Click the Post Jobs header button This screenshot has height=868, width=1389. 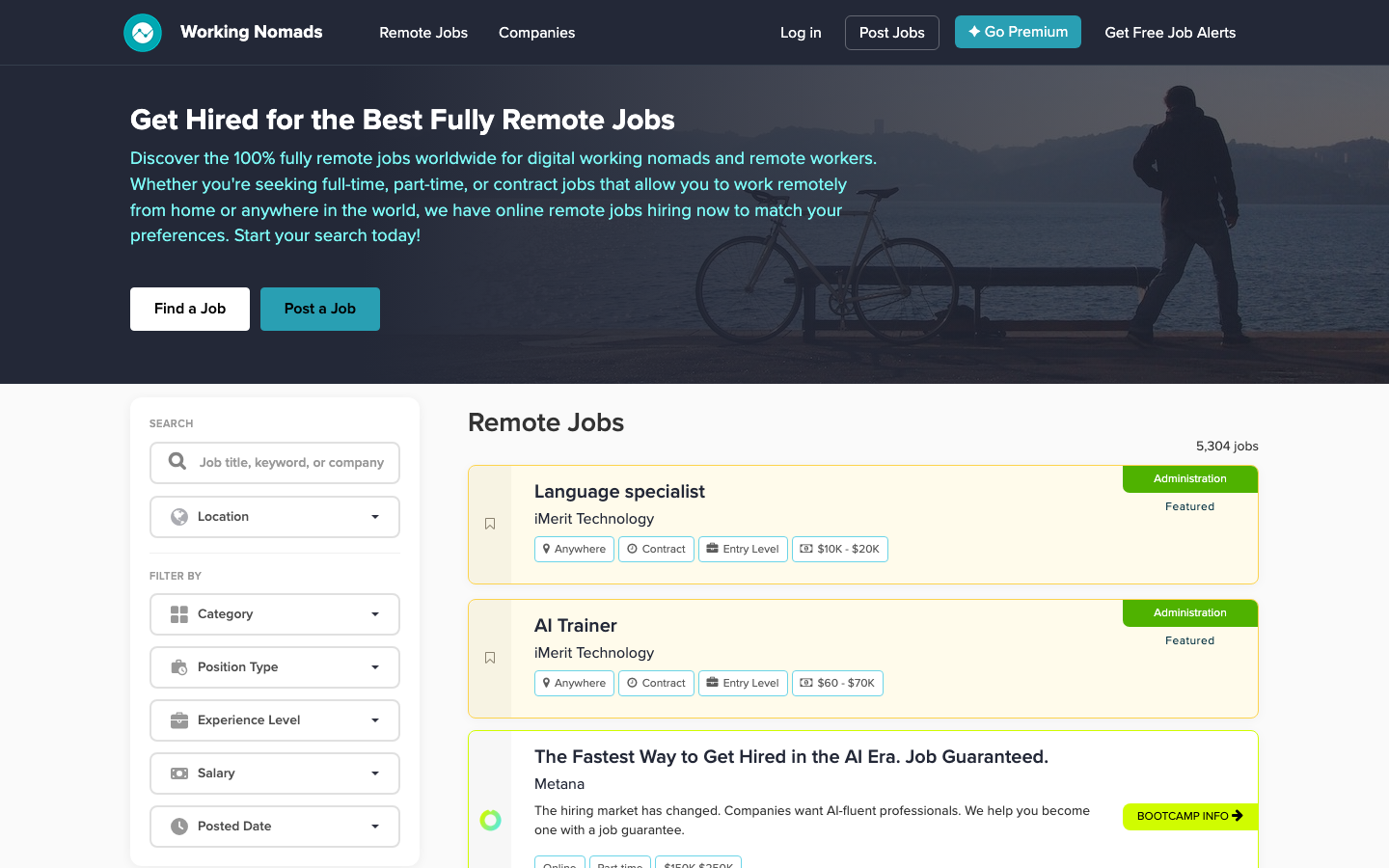892,33
